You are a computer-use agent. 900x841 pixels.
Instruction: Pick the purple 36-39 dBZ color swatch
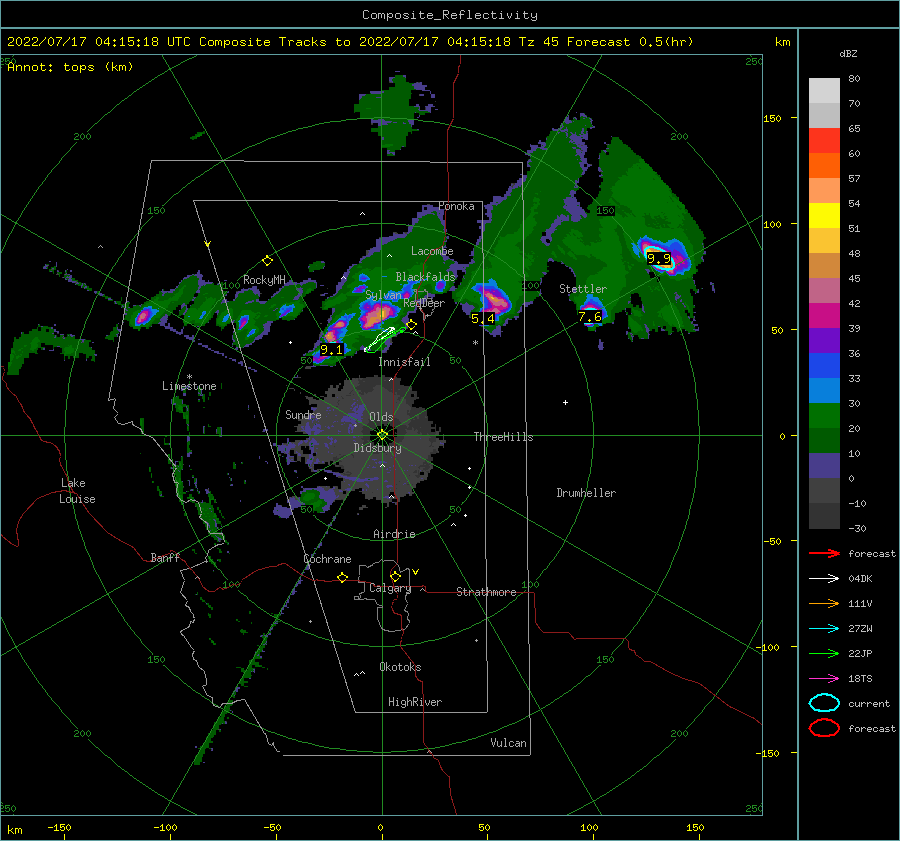pos(824,340)
